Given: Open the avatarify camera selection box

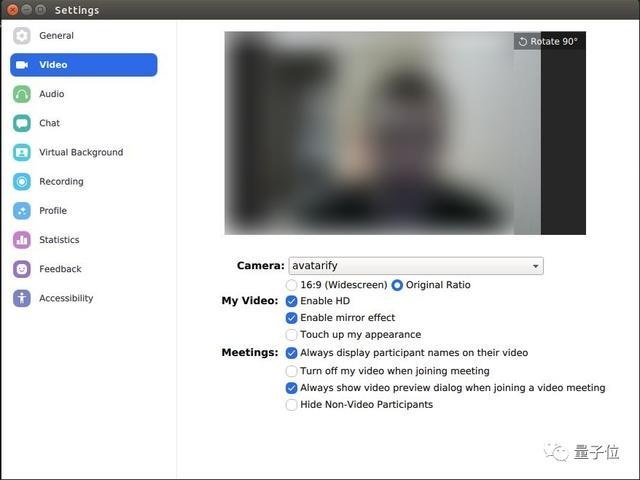Looking at the screenshot, I should [416, 266].
